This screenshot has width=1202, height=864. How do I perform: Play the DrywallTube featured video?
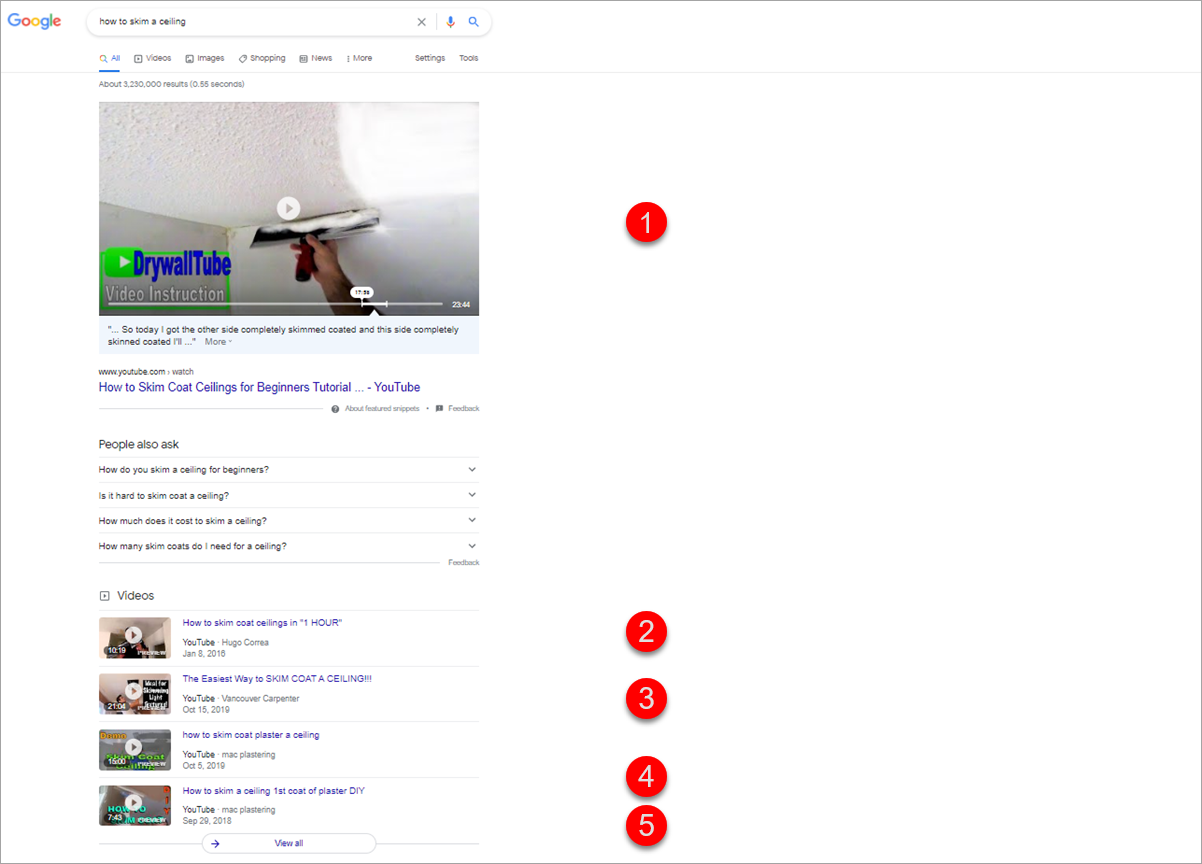(x=288, y=208)
